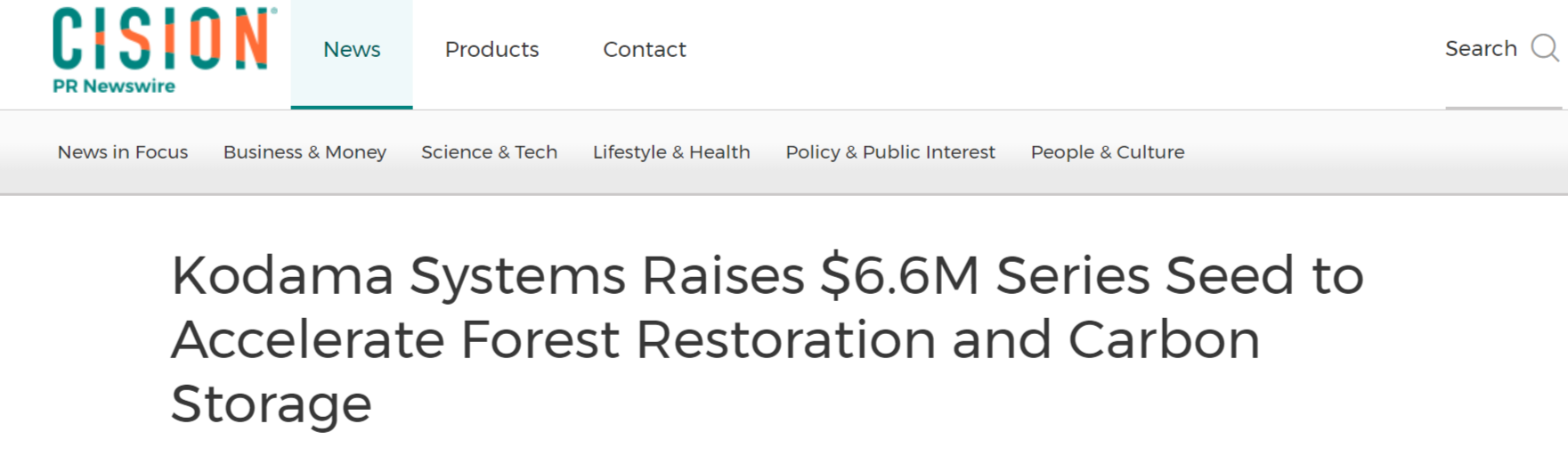Image resolution: width=1568 pixels, height=473 pixels.
Task: Open the Policy & Public Interest section
Action: 890,152
